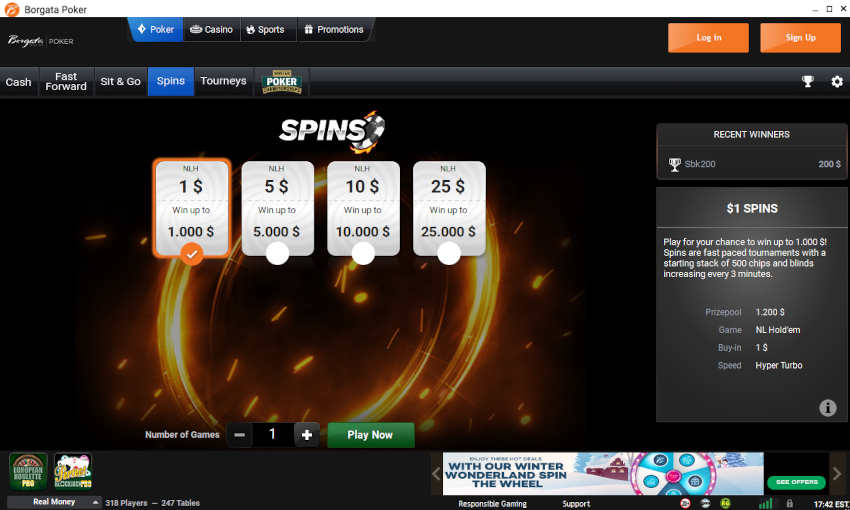Click the Log In button
The height and width of the screenshot is (510, 850).
tap(708, 37)
